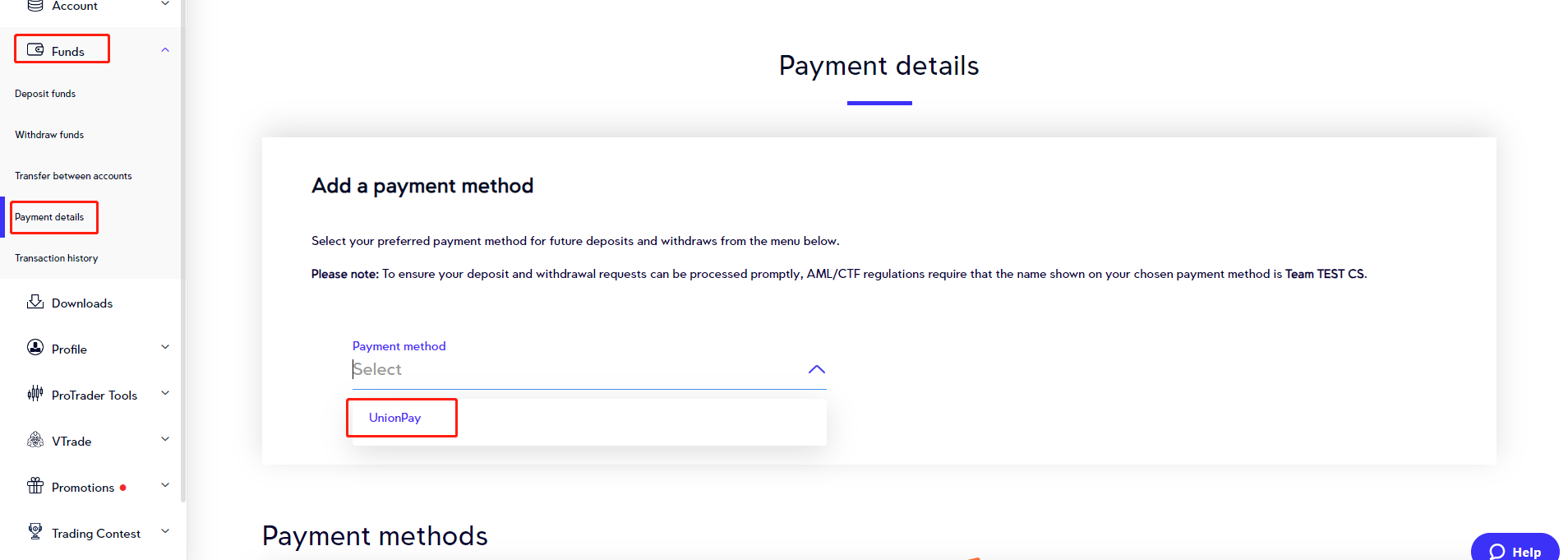The height and width of the screenshot is (560, 1568).
Task: Click the Trading Contest trophy icon
Action: (35, 532)
